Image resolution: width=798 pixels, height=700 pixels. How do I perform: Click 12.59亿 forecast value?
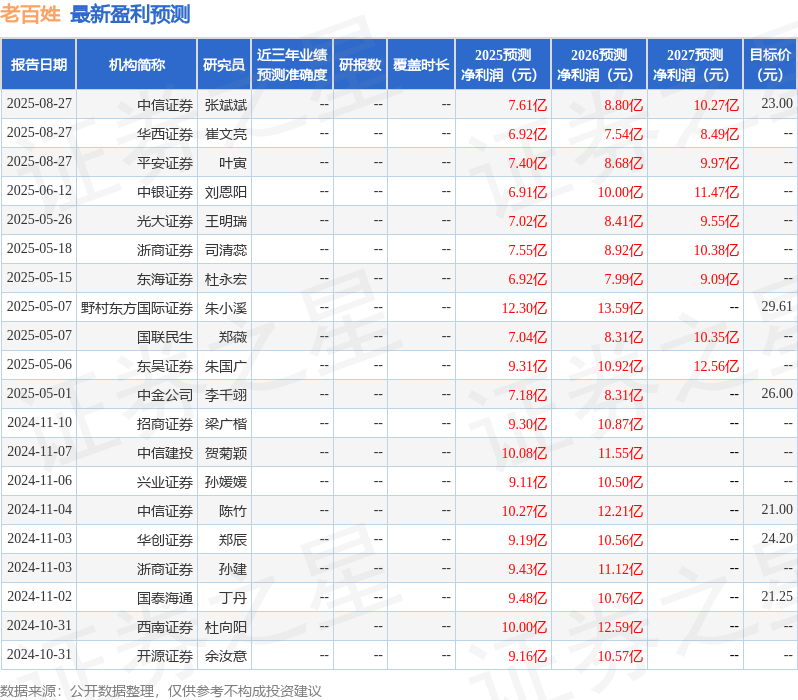620,627
